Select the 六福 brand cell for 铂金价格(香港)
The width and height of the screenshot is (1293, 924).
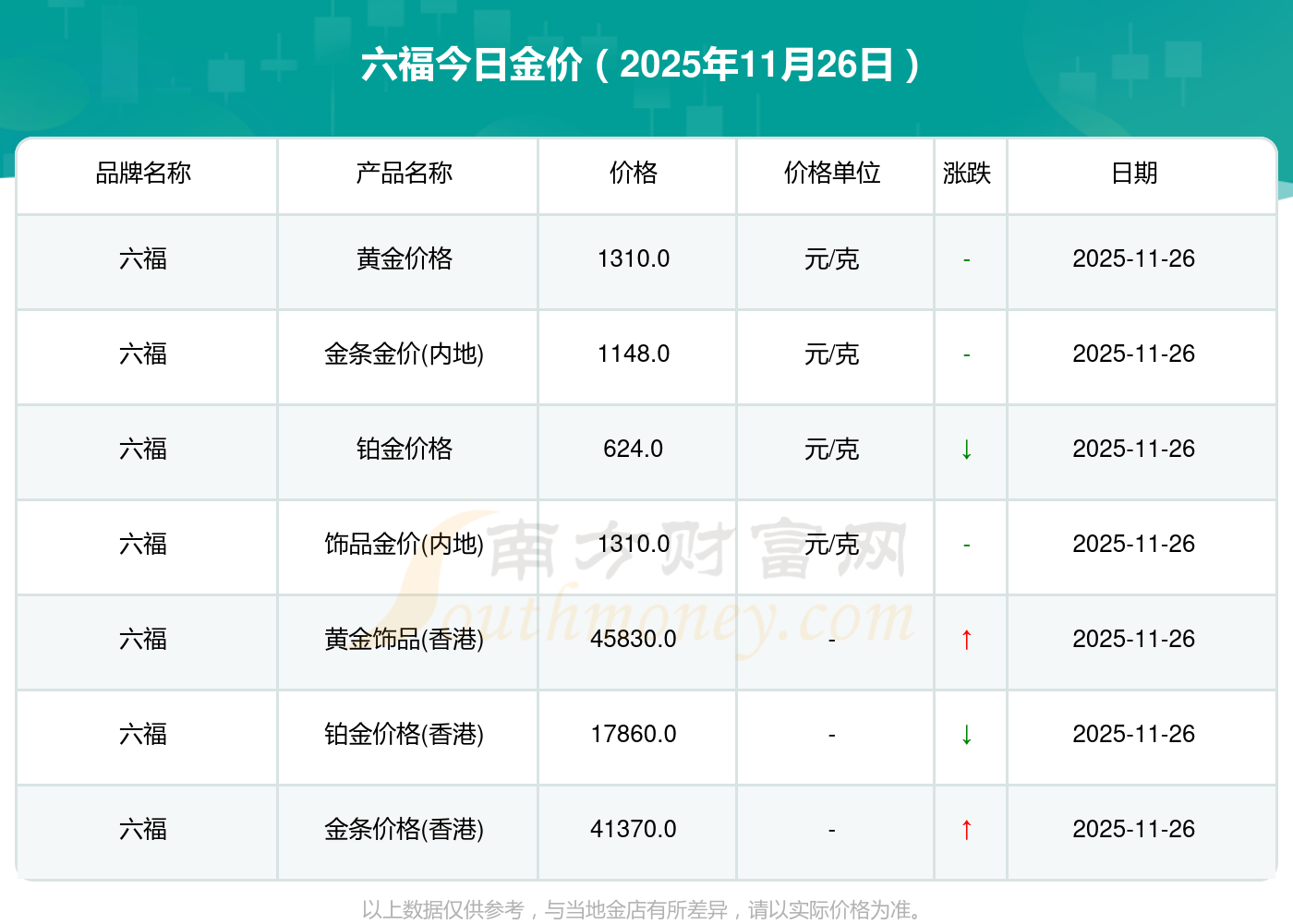143,734
